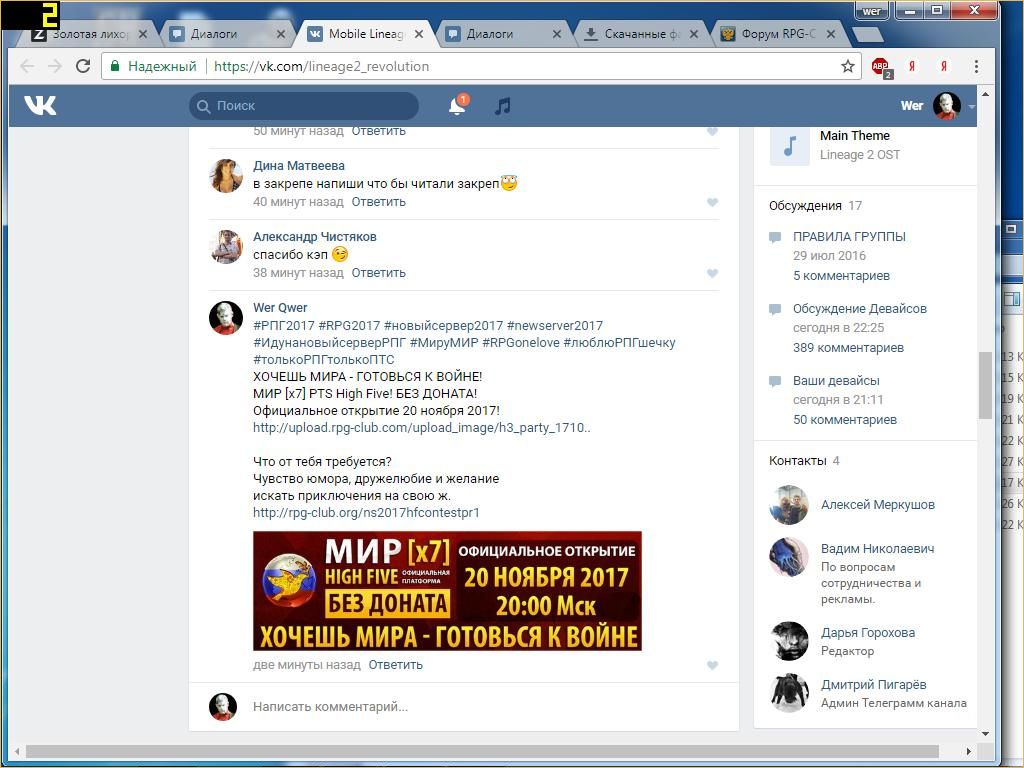Click the secure padlock icon

(116, 66)
